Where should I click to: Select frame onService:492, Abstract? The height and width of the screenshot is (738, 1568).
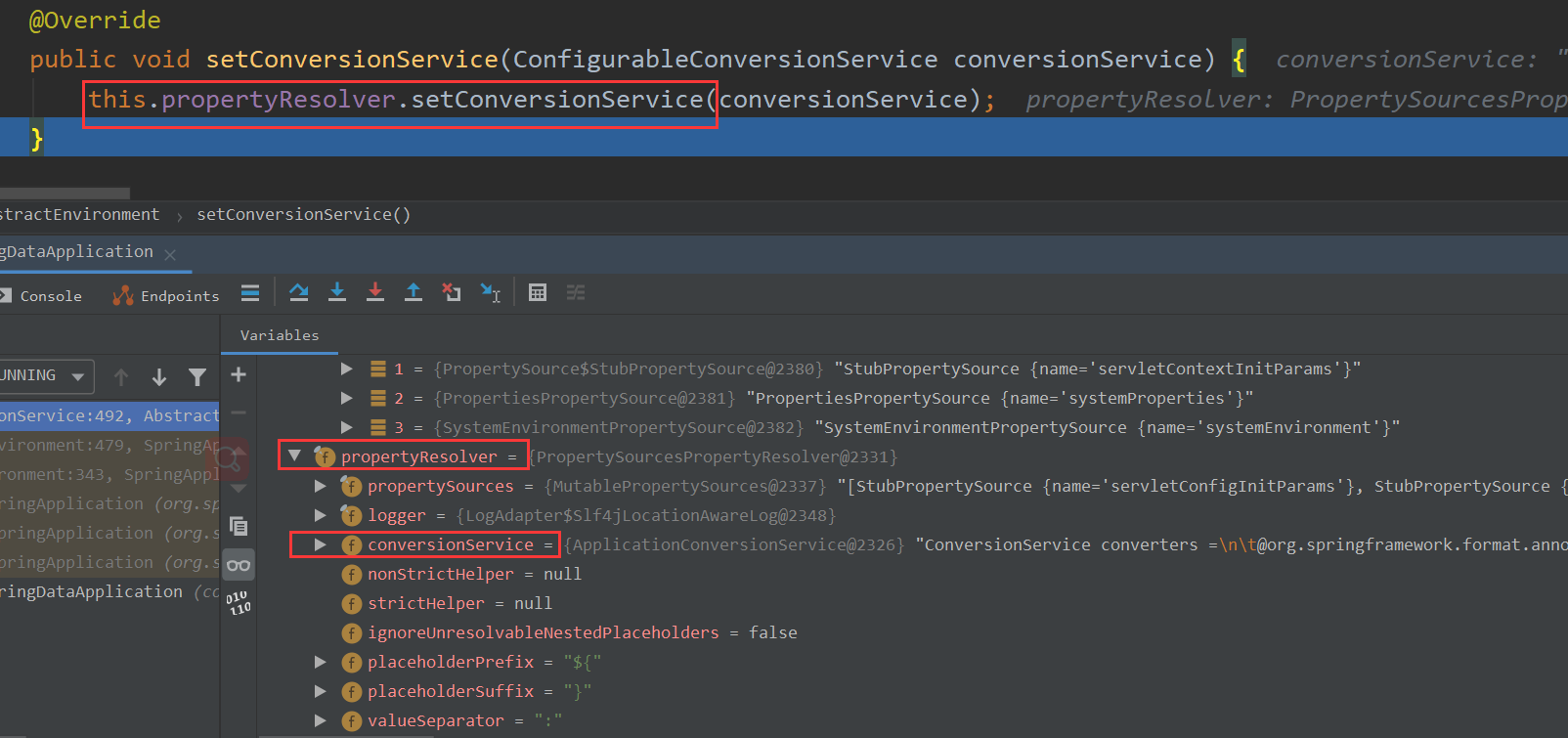109,415
